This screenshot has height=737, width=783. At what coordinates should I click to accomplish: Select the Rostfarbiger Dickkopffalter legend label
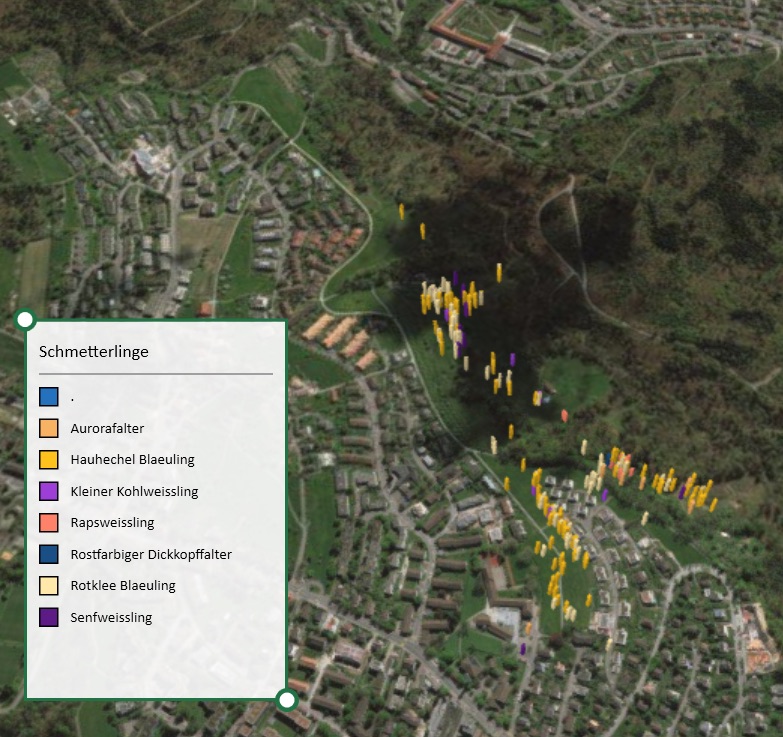click(x=151, y=554)
